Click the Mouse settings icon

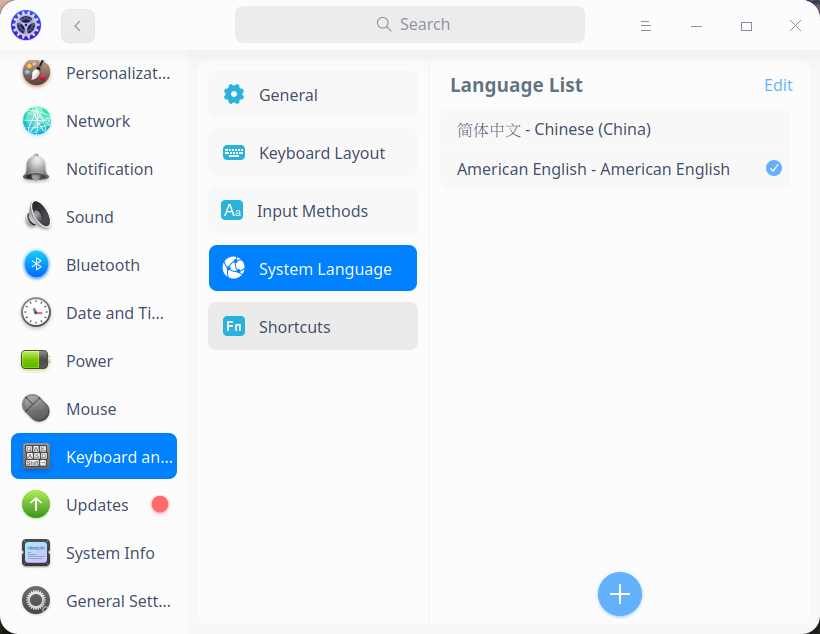click(x=36, y=409)
